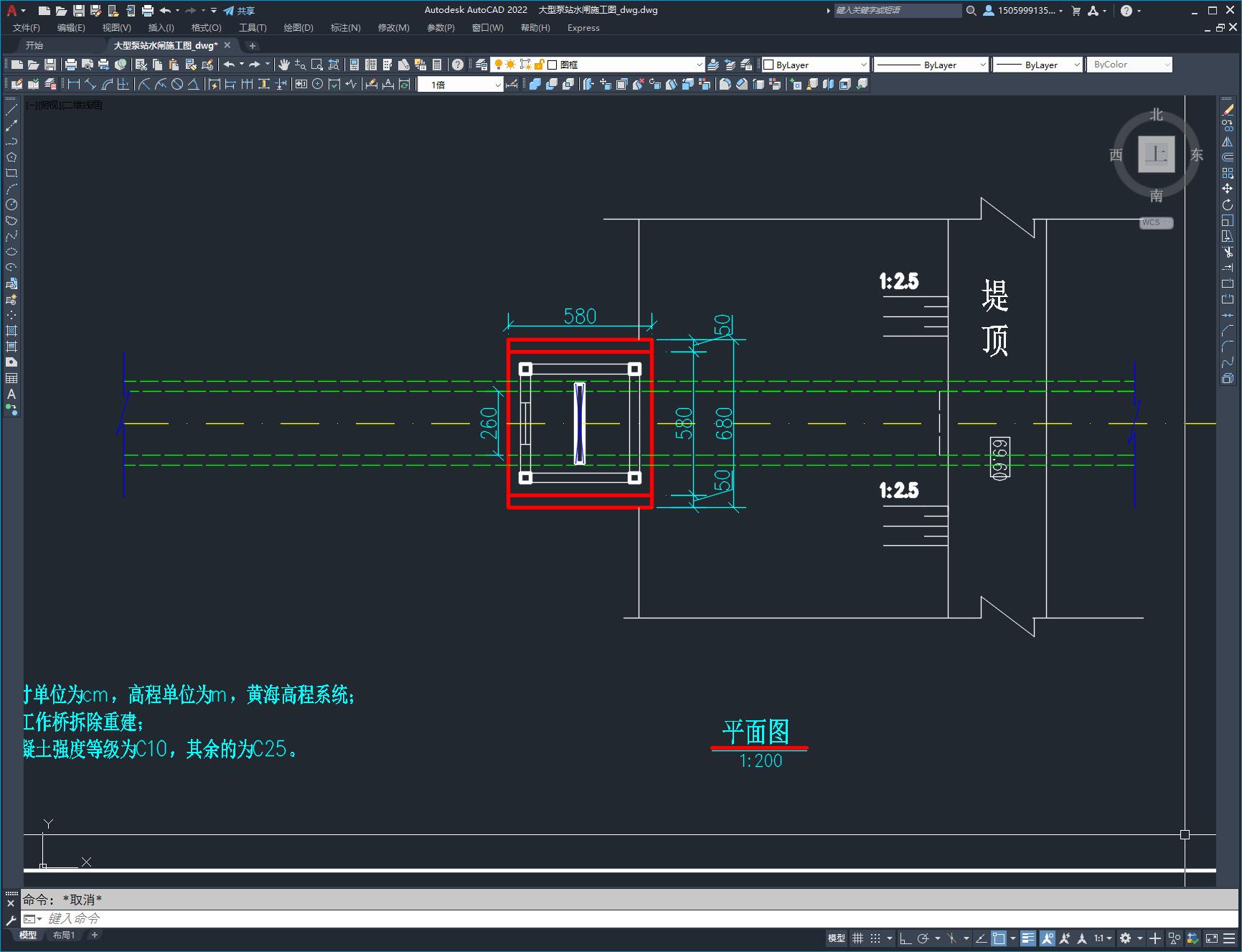Click the search magnifier icon in the title bar

[972, 11]
